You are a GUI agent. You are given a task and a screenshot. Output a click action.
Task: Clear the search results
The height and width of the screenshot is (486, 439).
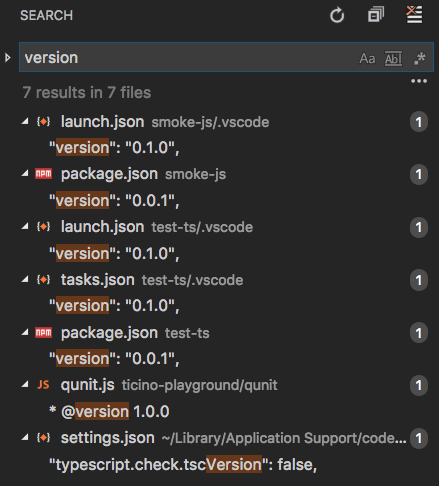click(x=414, y=15)
